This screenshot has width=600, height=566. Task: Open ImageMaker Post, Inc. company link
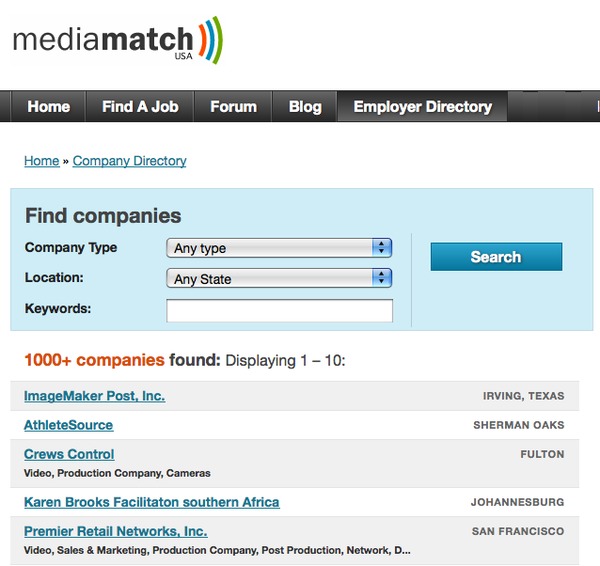(95, 396)
